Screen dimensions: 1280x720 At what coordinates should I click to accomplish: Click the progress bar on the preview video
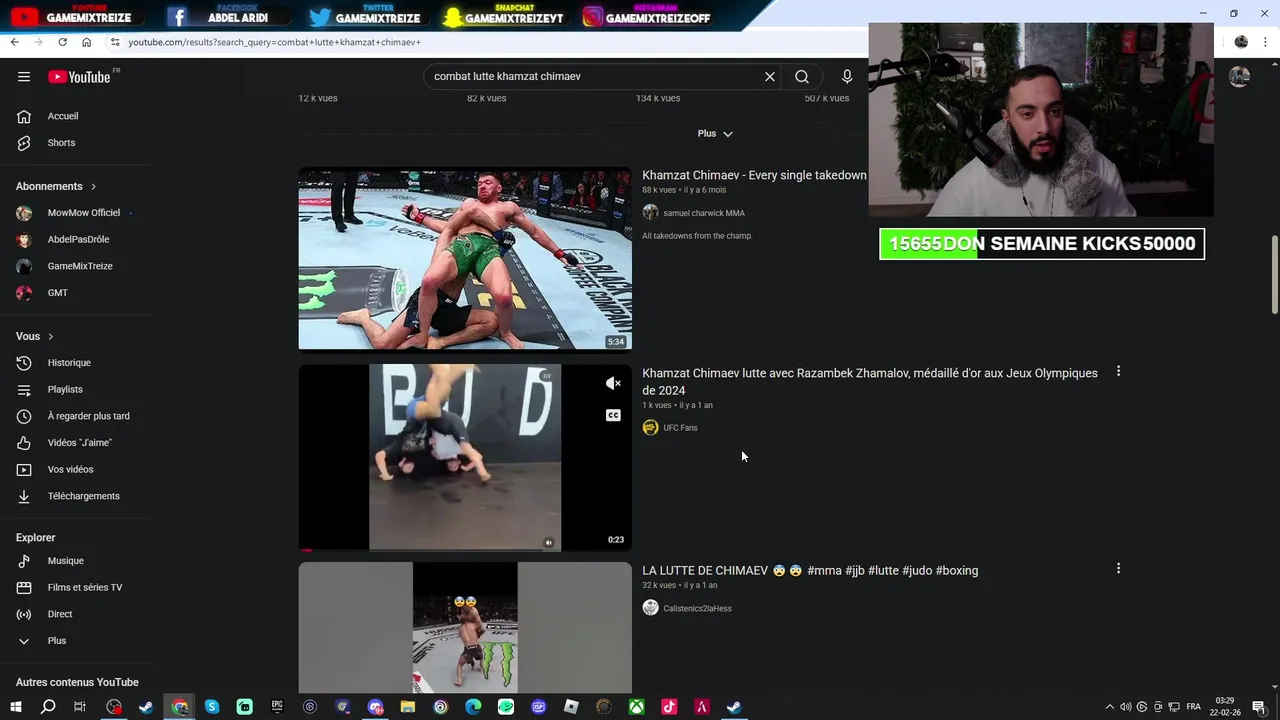pyautogui.click(x=465, y=550)
